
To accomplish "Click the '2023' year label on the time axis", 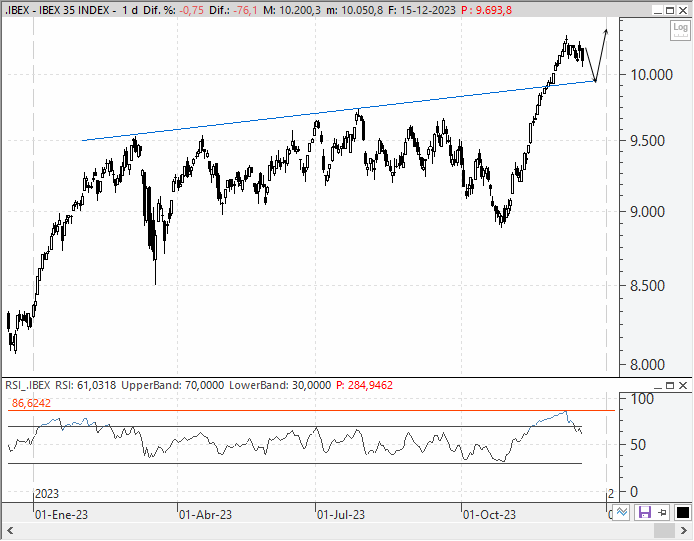I will [x=47, y=494].
